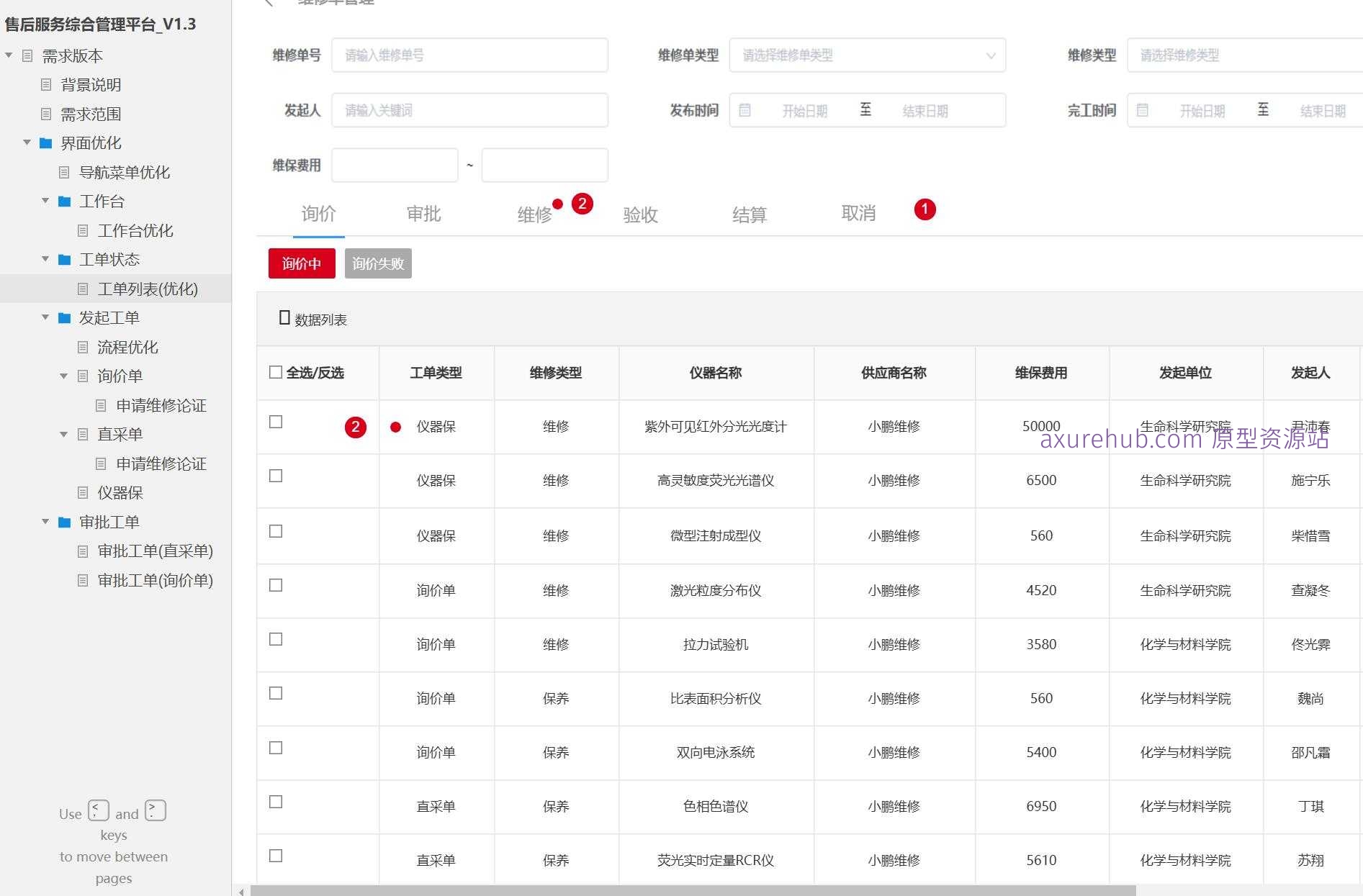
Task: Click the document icon beside 工单列表(优化)
Action: tap(82, 289)
